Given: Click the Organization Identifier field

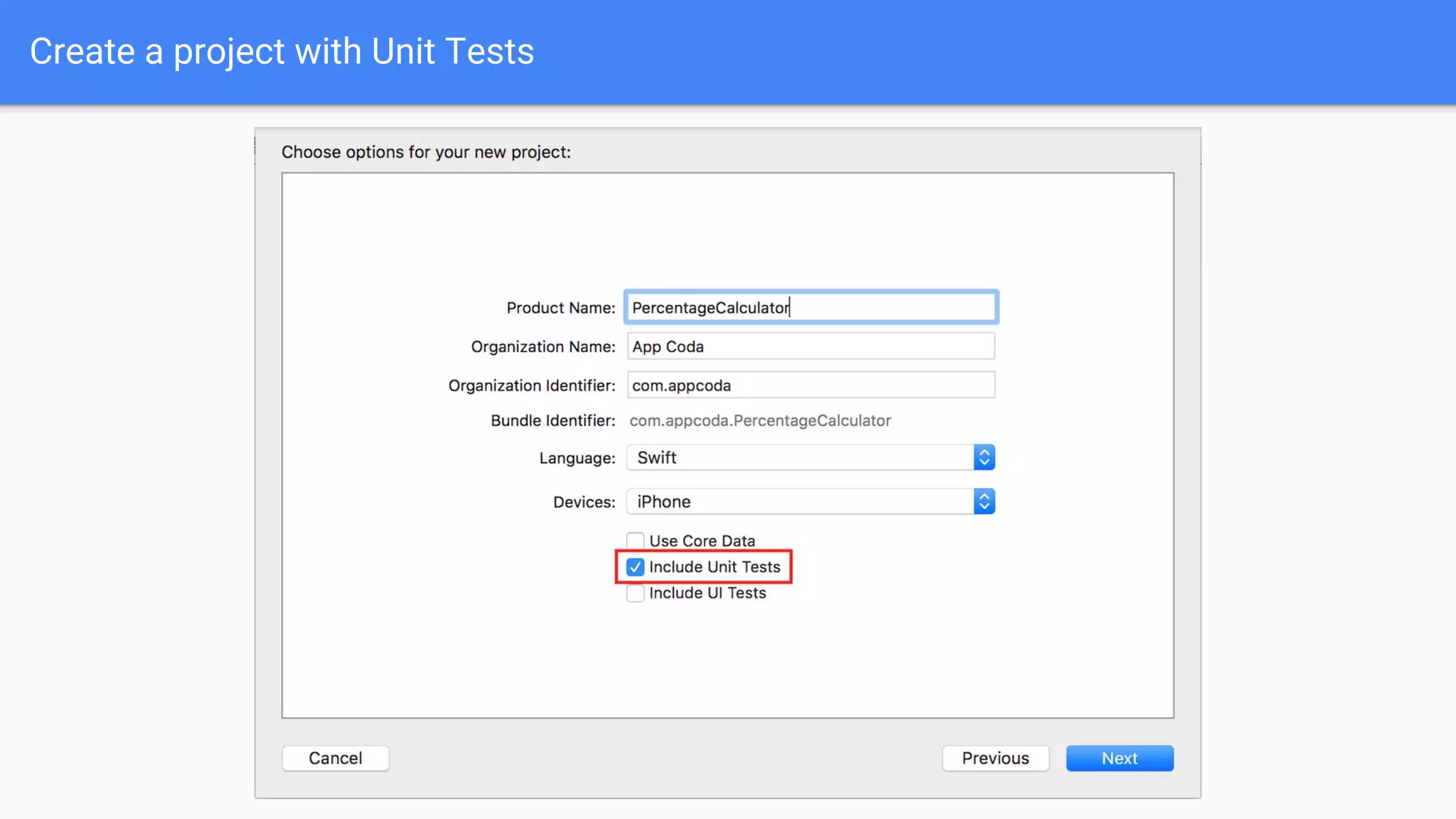Looking at the screenshot, I should [x=810, y=385].
